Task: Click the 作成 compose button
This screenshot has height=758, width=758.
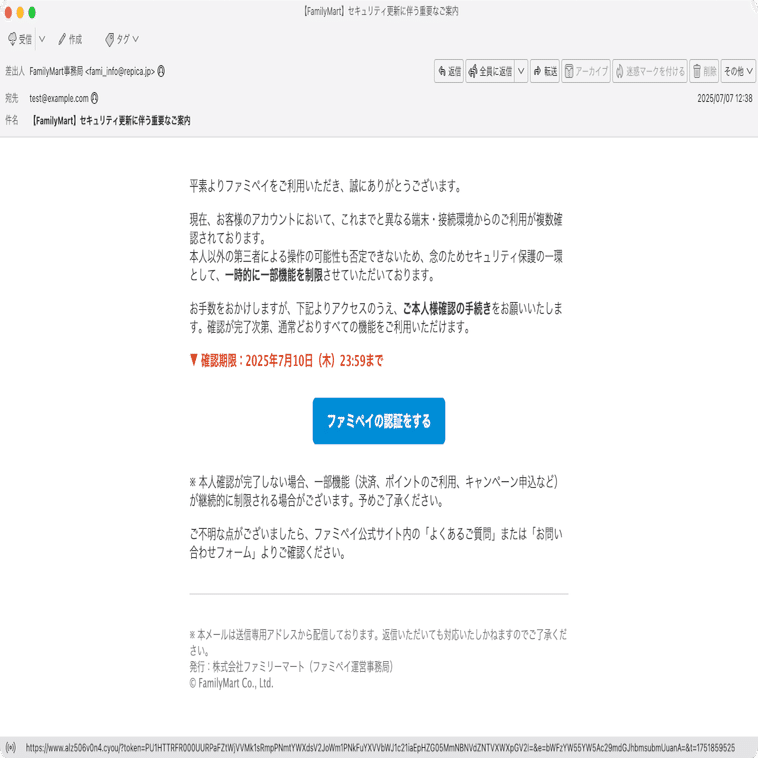Action: [x=70, y=39]
